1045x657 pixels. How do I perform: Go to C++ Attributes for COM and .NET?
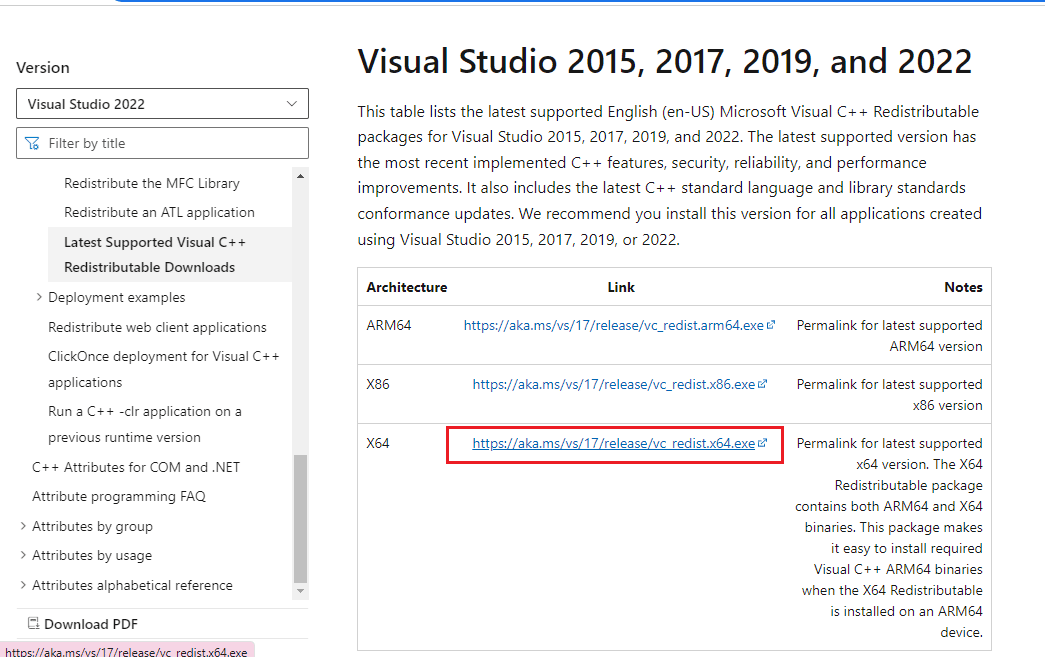pyautogui.click(x=136, y=467)
